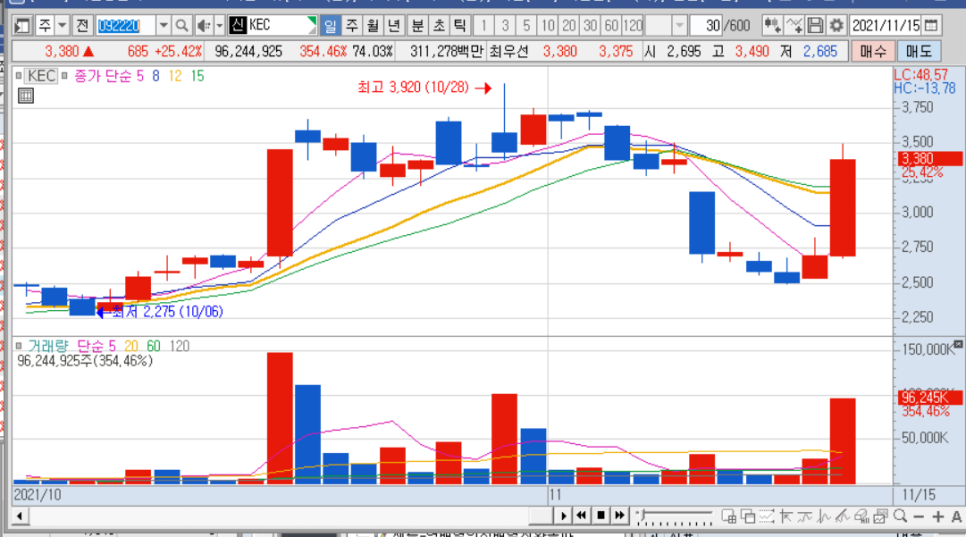Toggle the 종가 단순 moving average checkbox
Viewport: 966px width, 537px height.
coord(64,76)
